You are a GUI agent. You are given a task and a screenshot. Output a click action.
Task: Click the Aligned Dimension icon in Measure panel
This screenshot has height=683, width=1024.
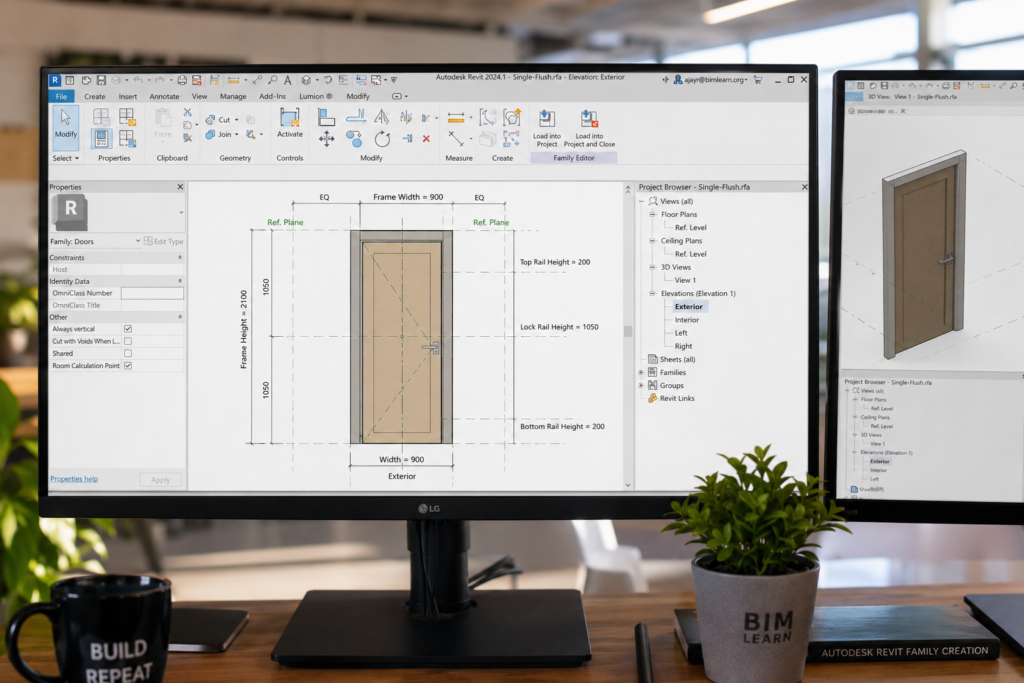click(456, 118)
